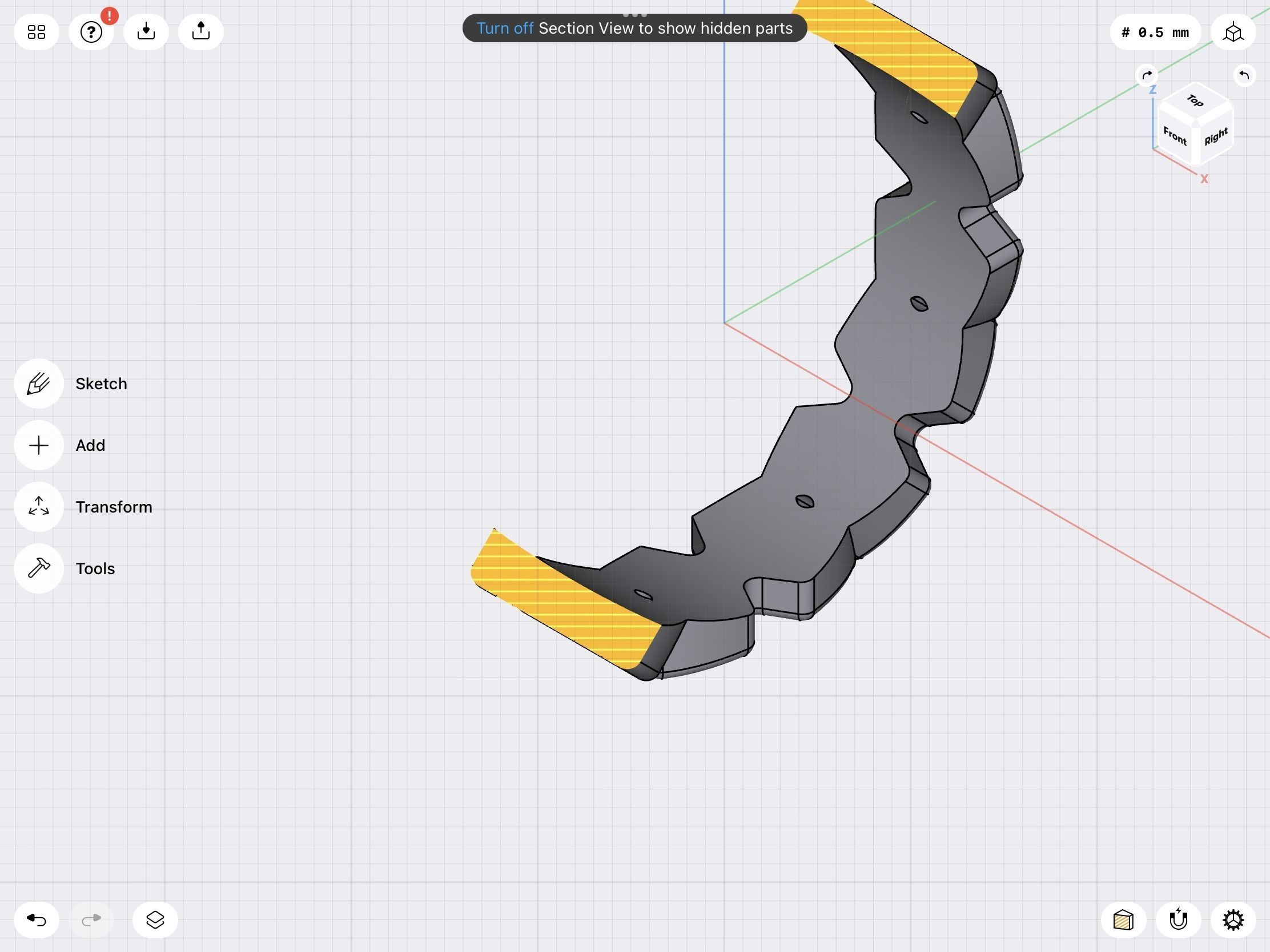Rotate view with clockwise arrow near cube
The width and height of the screenshot is (1270, 952).
(x=1147, y=75)
